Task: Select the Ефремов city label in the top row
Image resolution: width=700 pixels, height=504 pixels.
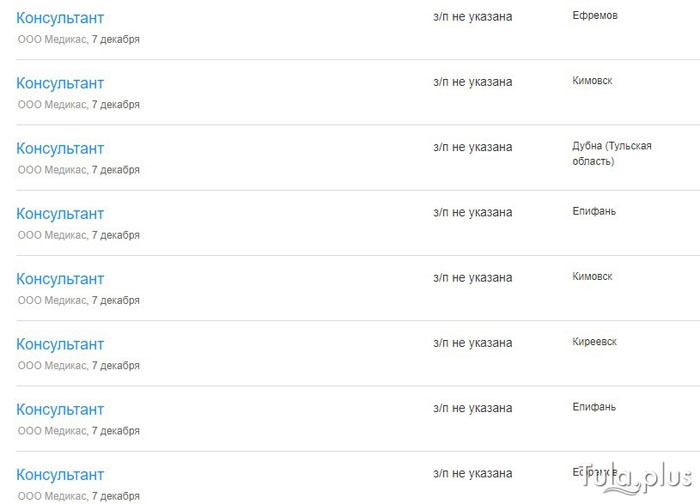Action: click(595, 16)
